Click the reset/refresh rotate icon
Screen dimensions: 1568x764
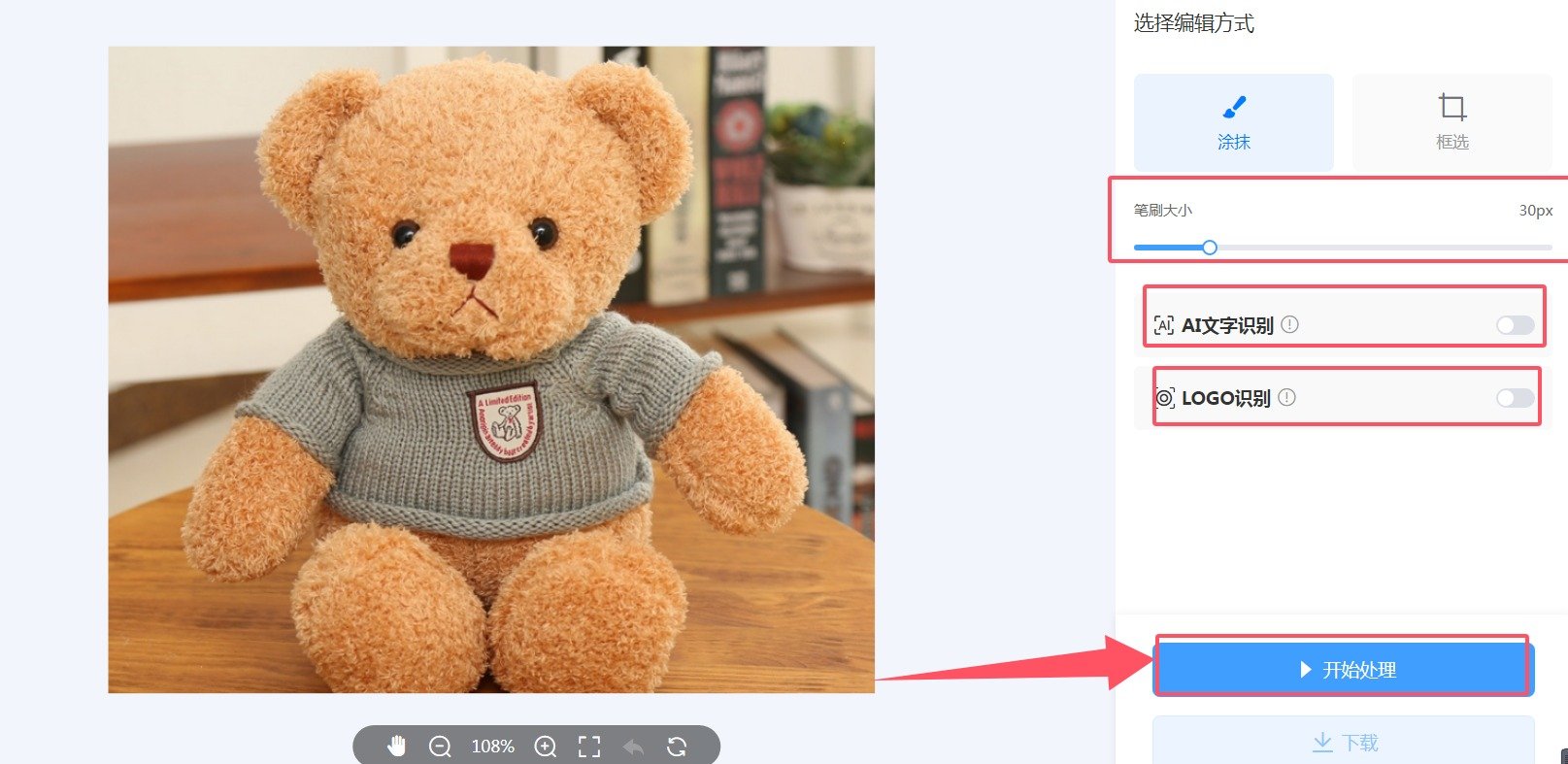coord(677,746)
